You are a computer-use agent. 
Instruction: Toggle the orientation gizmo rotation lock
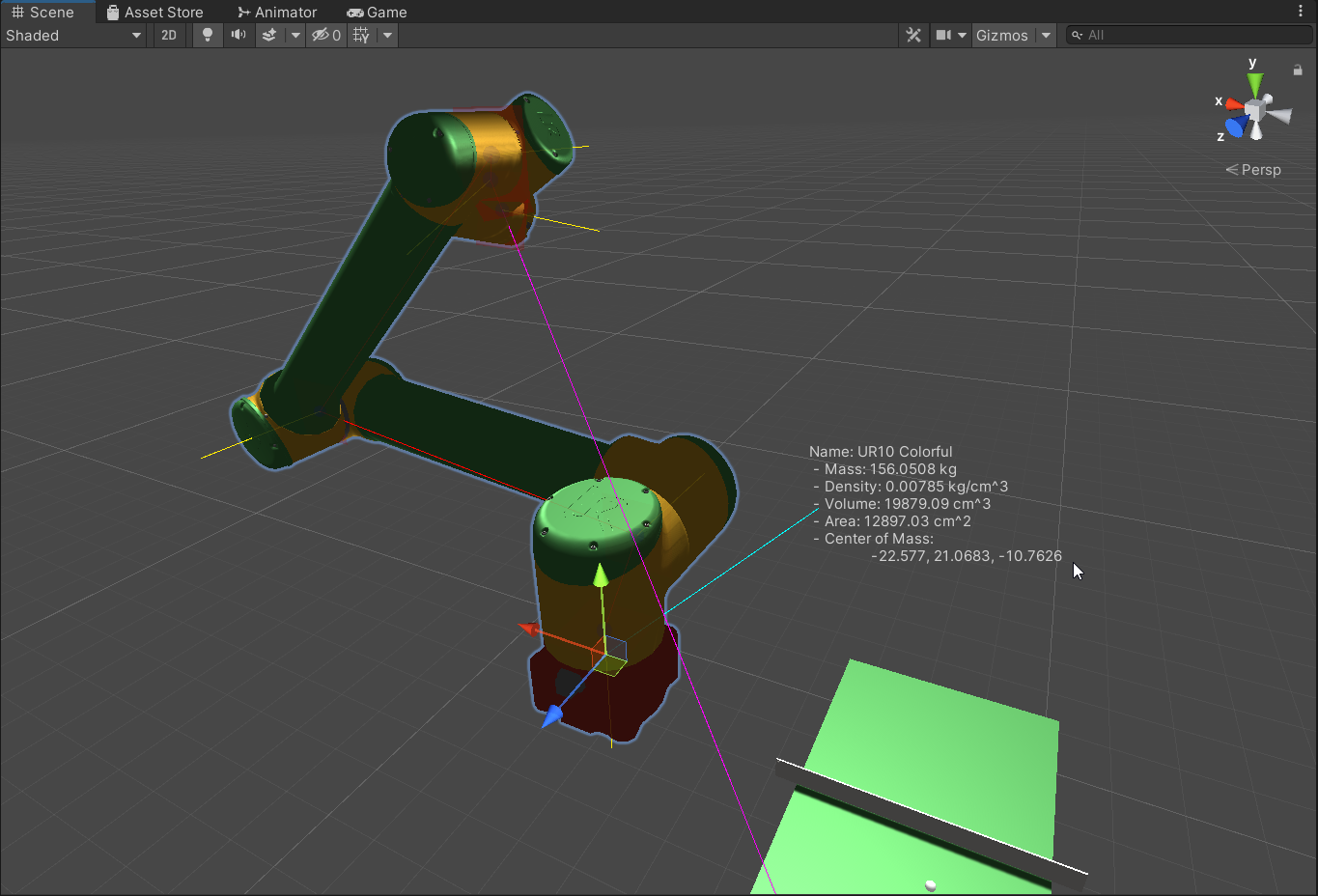[1298, 70]
